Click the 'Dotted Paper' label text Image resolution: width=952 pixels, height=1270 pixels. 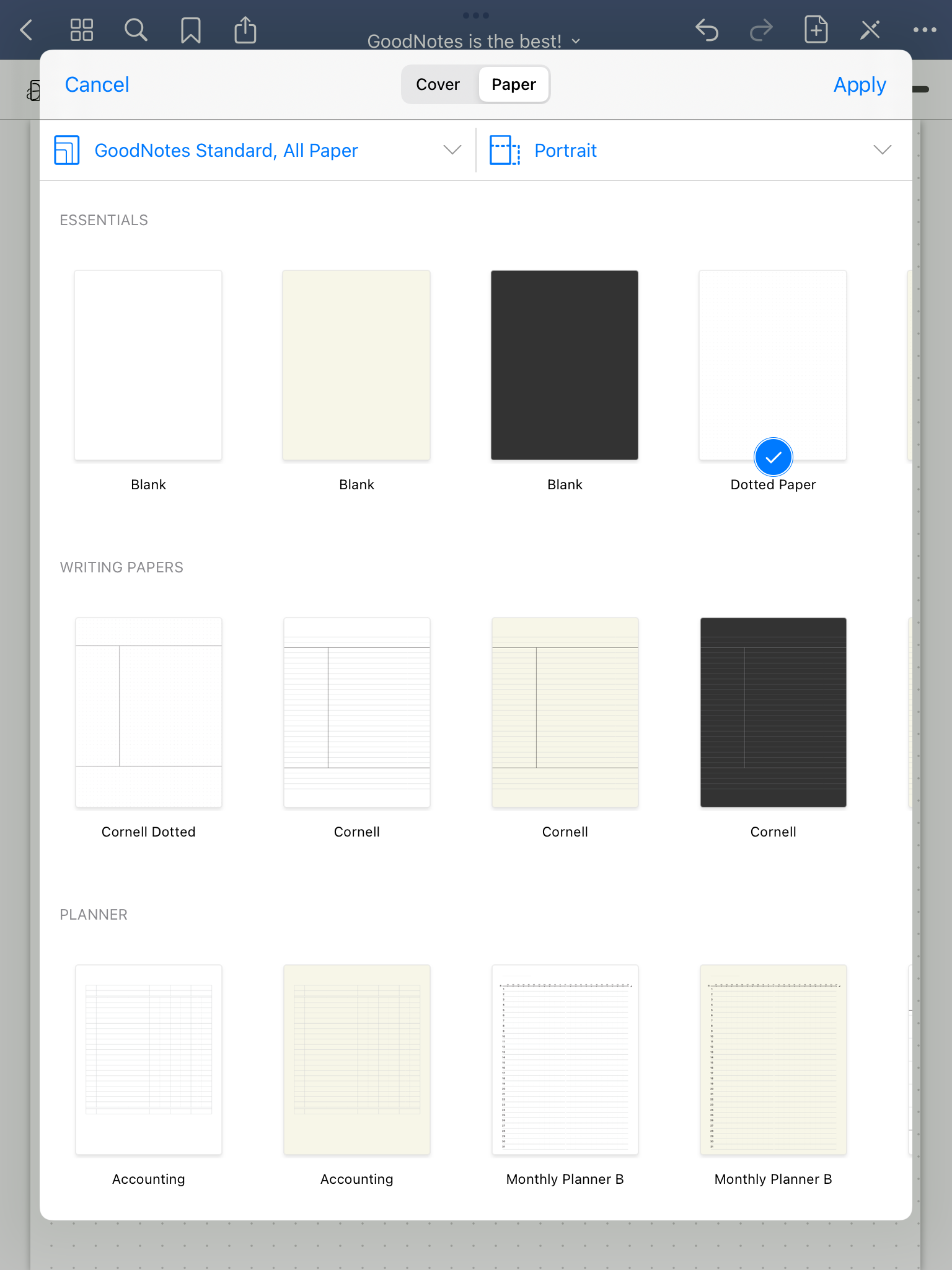(x=773, y=484)
